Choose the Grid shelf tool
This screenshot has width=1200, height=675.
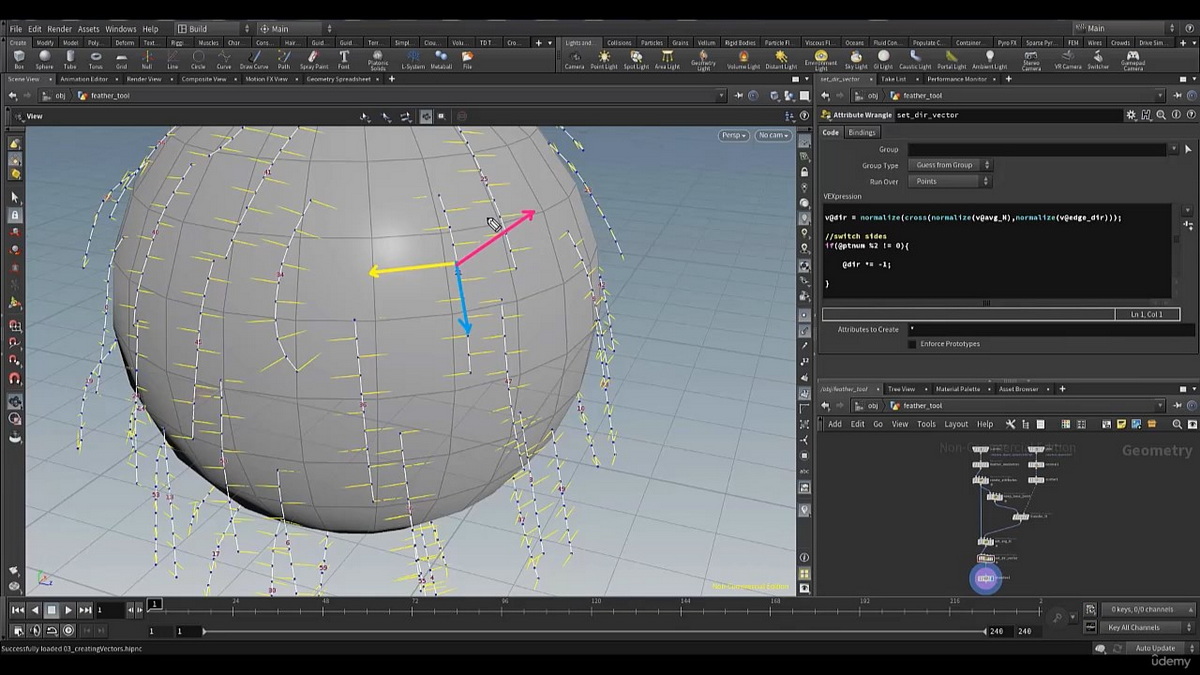pyautogui.click(x=121, y=59)
